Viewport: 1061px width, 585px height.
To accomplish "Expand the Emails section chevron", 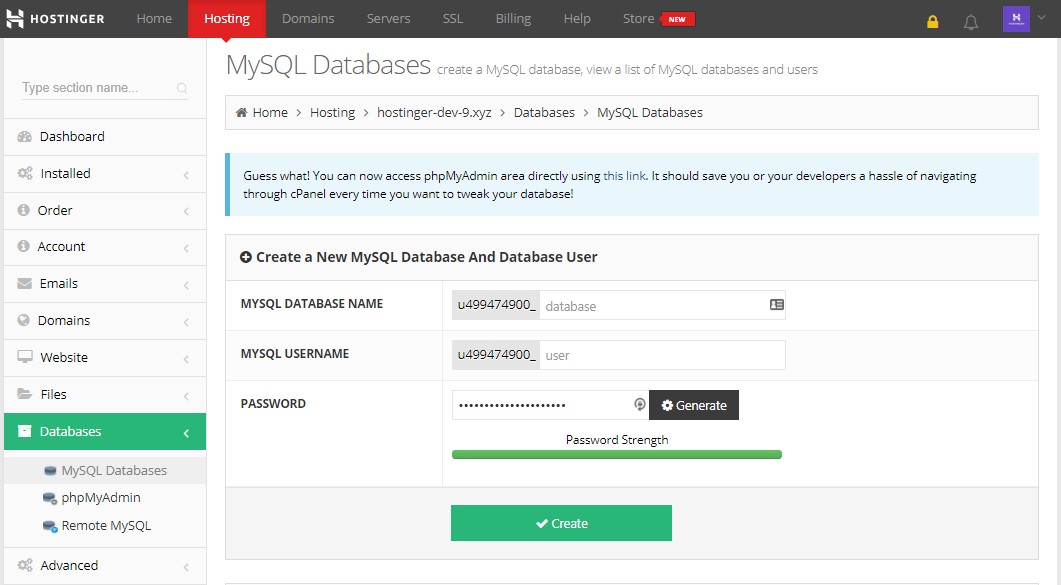I will [186, 285].
